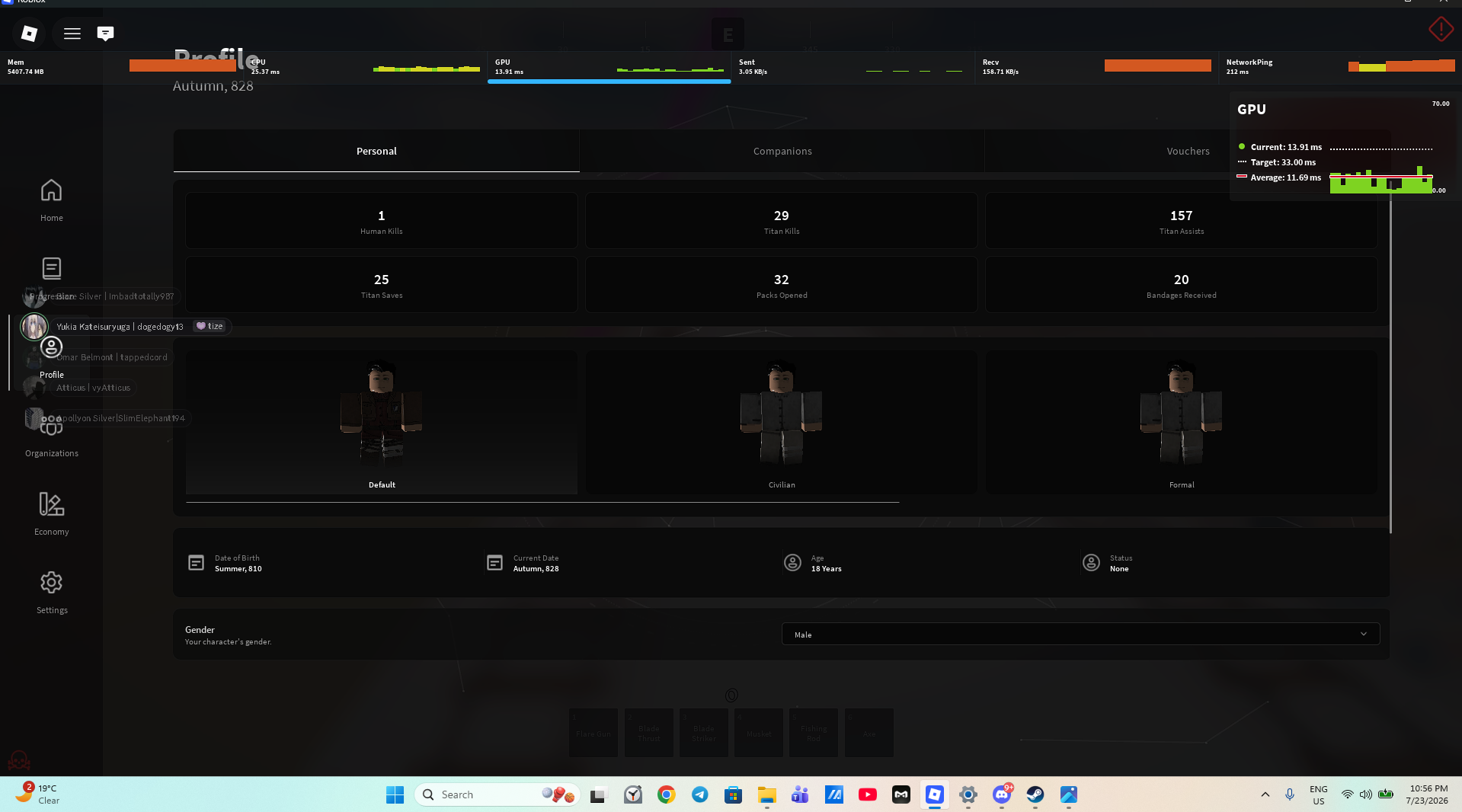1462x812 pixels.
Task: Click the Current Date calendar icon
Action: click(494, 563)
